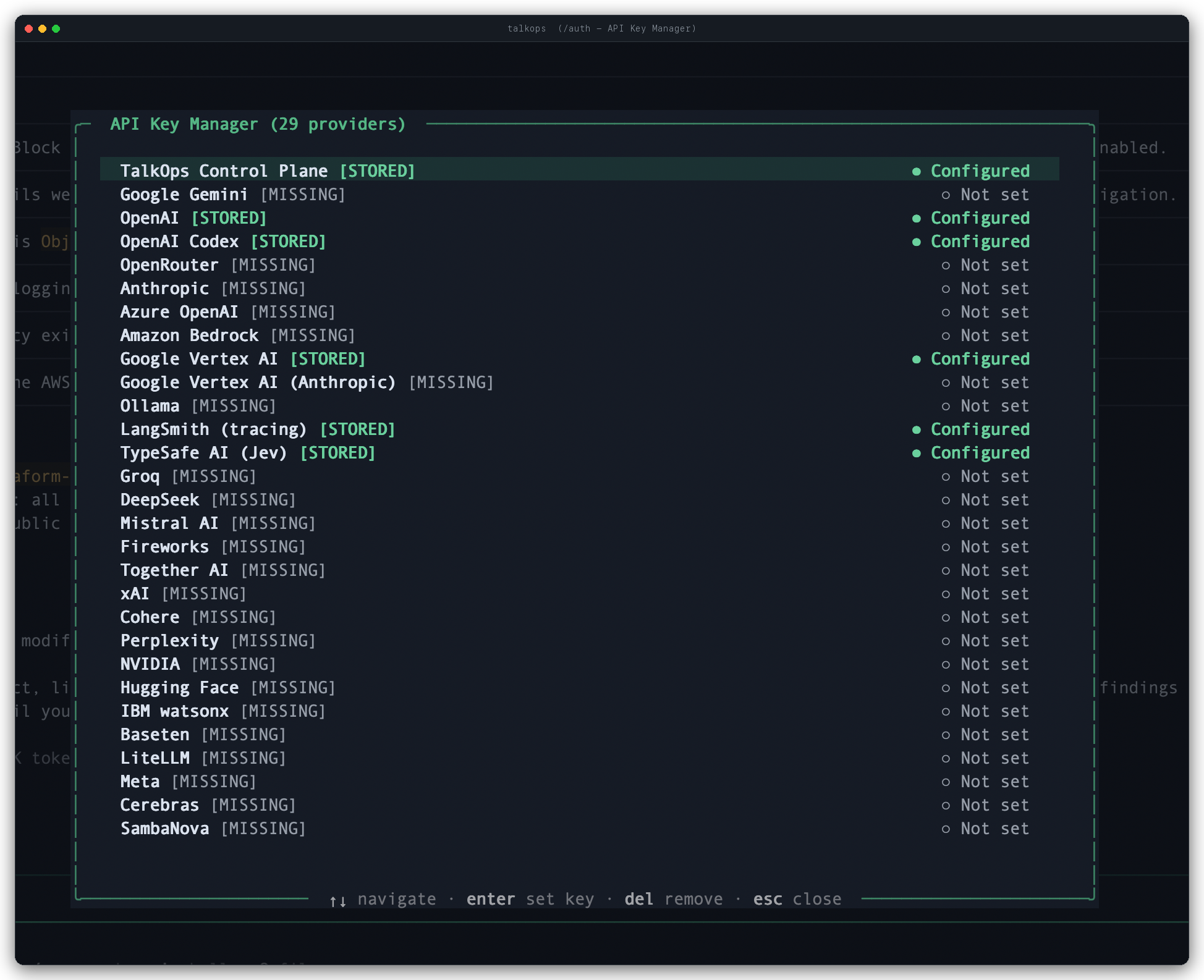
Task: Click the Configured status for TalkOps Control Plane
Action: tap(971, 171)
